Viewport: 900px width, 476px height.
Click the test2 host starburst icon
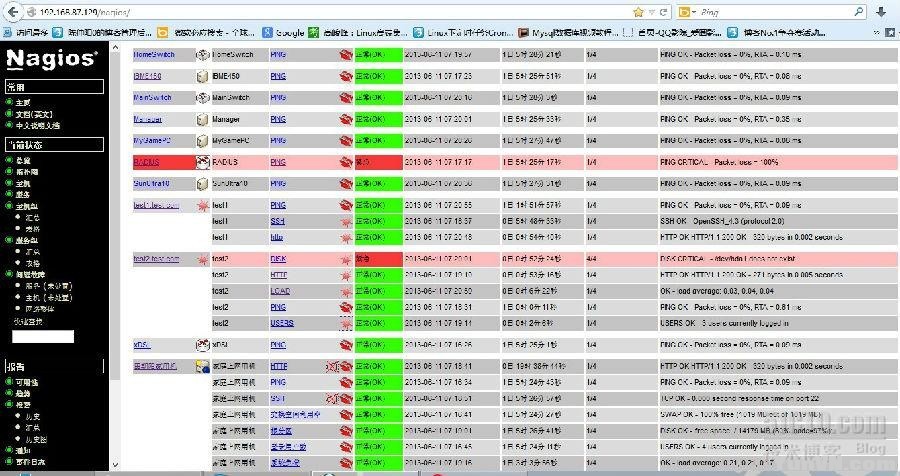point(202,260)
